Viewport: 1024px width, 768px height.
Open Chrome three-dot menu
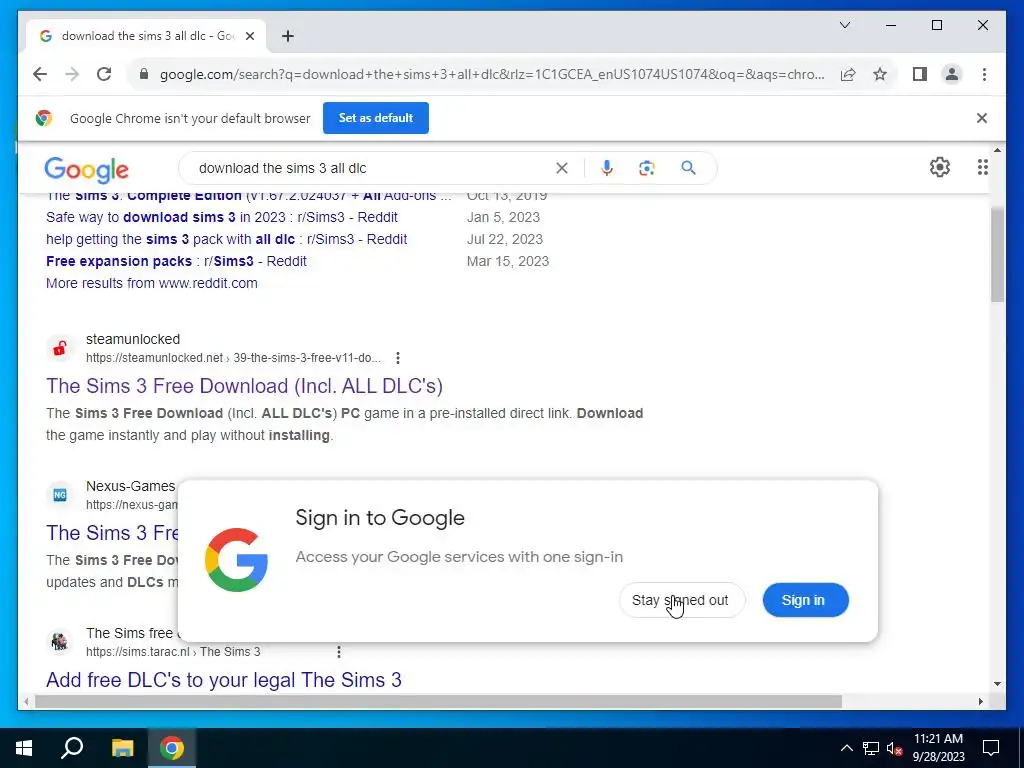click(984, 74)
